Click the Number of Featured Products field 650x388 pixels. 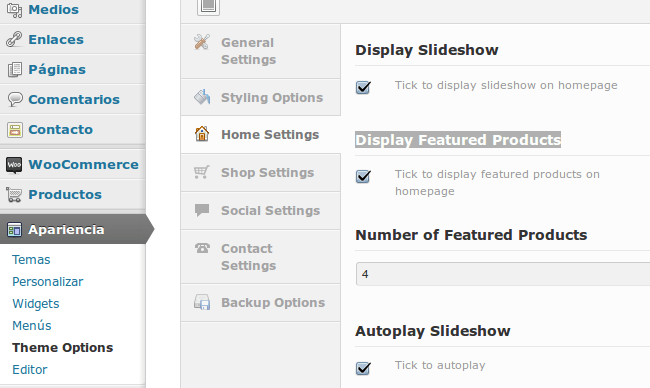tap(503, 274)
